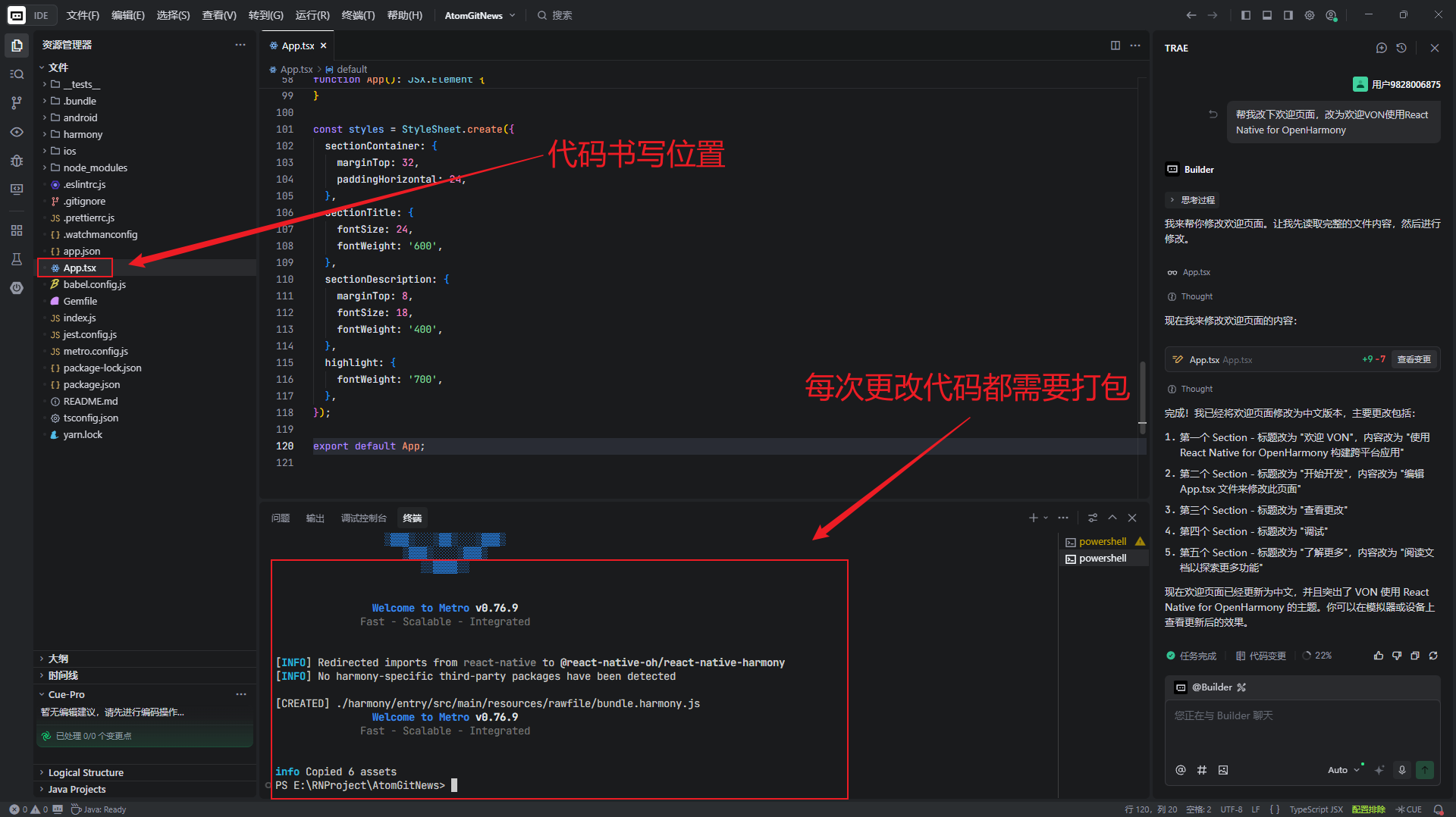Start a new chat in TRAE panel

(x=1382, y=48)
